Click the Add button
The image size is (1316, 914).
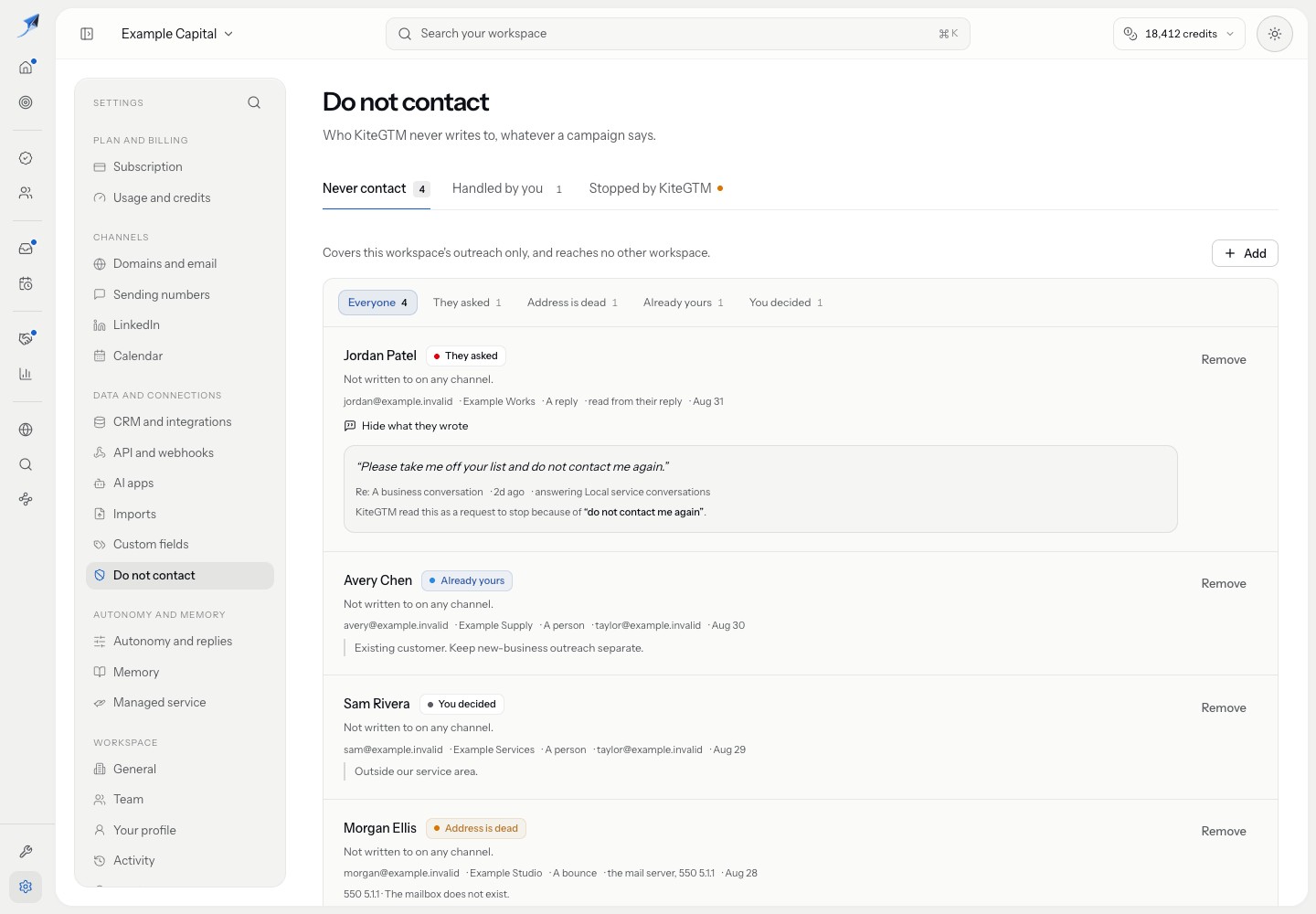[1245, 253]
